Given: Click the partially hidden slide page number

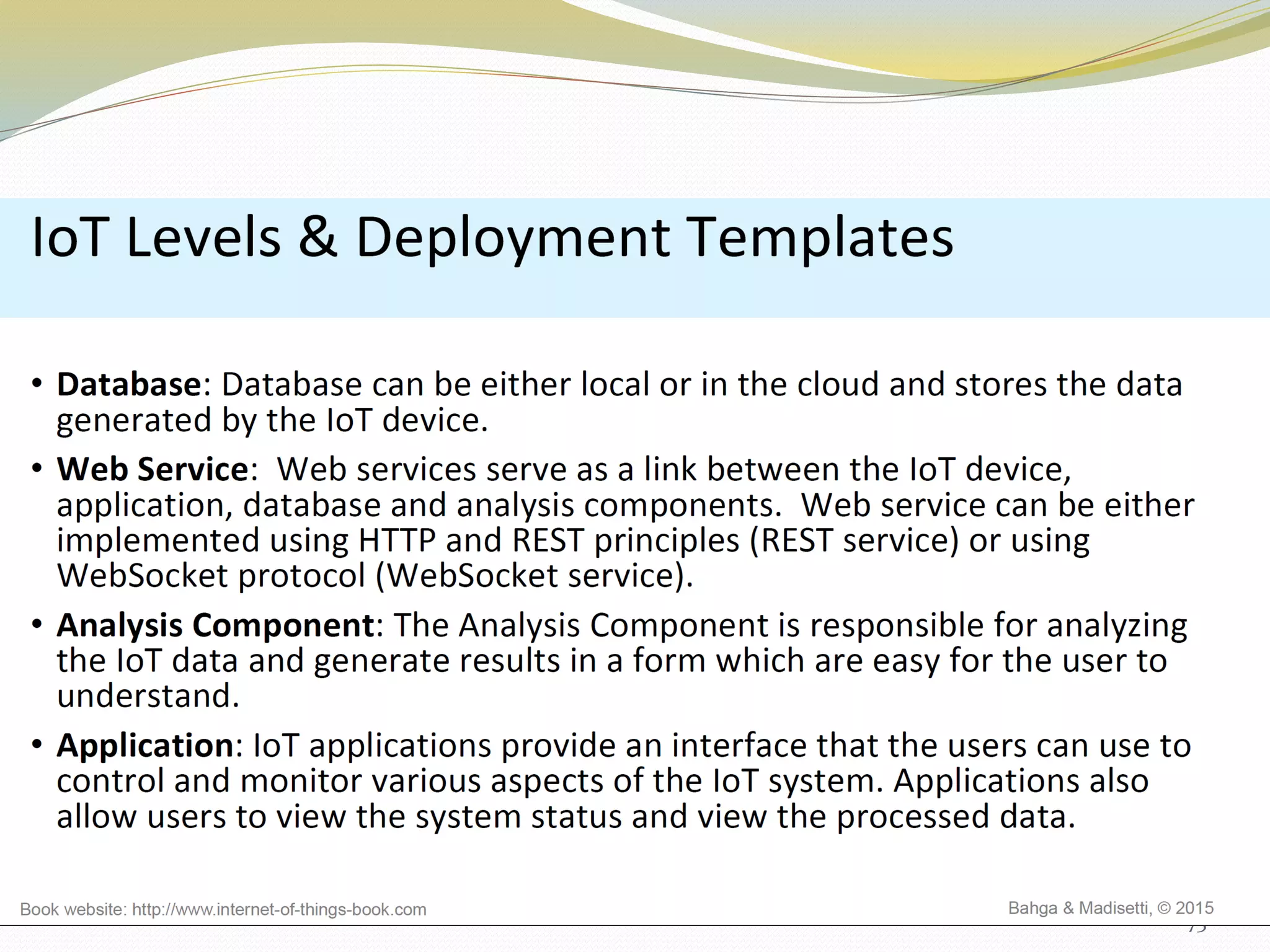Looking at the screenshot, I should click(x=1197, y=929).
